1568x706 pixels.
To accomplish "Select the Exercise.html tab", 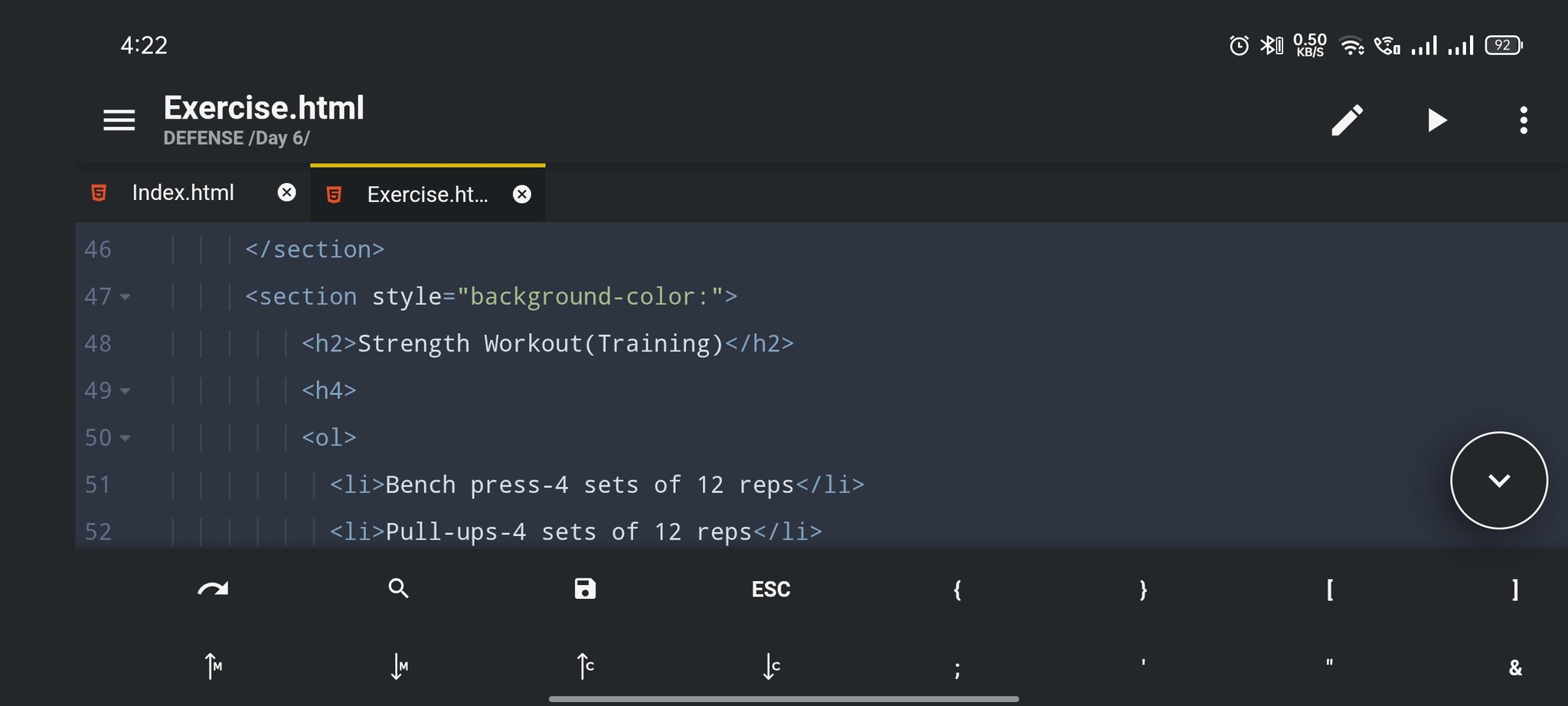I will coord(426,194).
